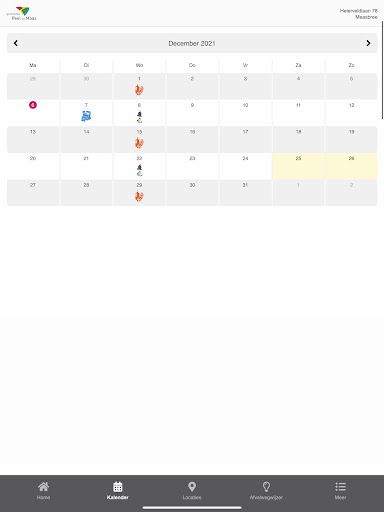Go to next month arrow
This screenshot has width=384, height=512.
click(368, 43)
